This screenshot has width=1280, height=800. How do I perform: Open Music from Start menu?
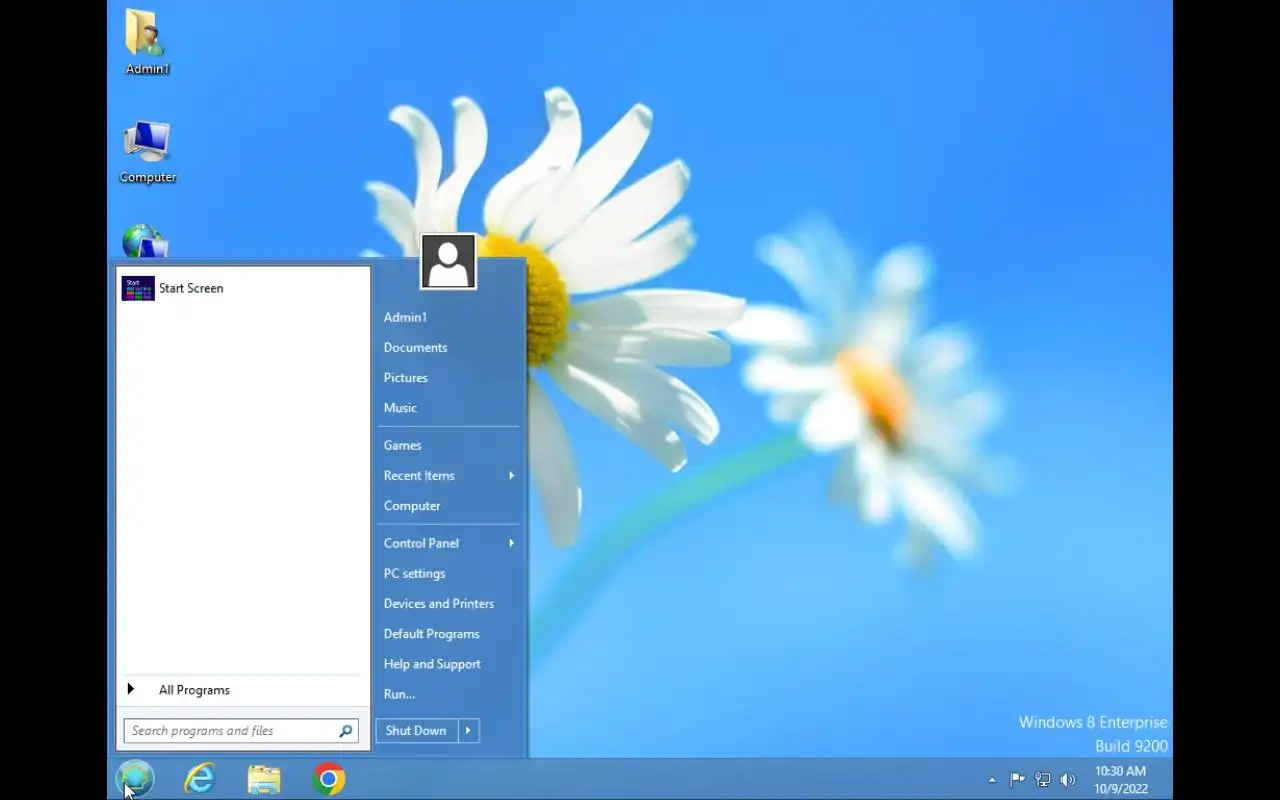tap(400, 408)
